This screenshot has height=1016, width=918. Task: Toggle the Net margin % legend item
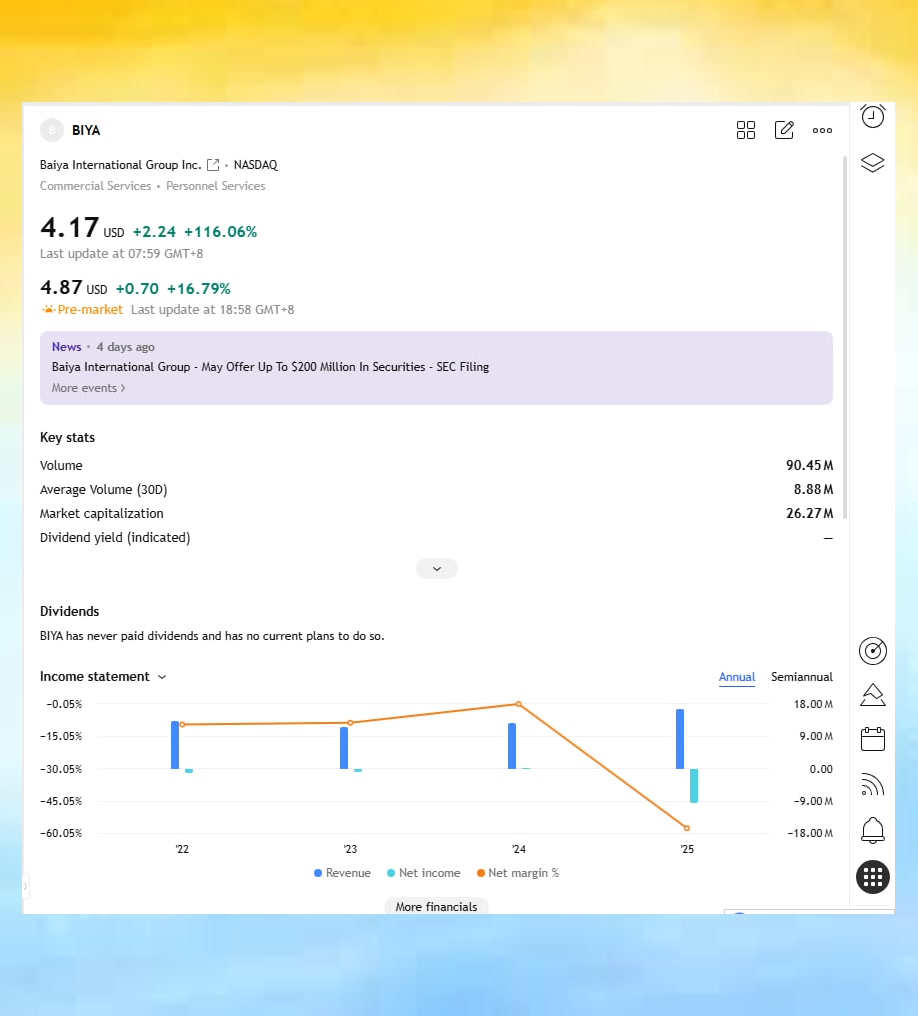point(518,873)
